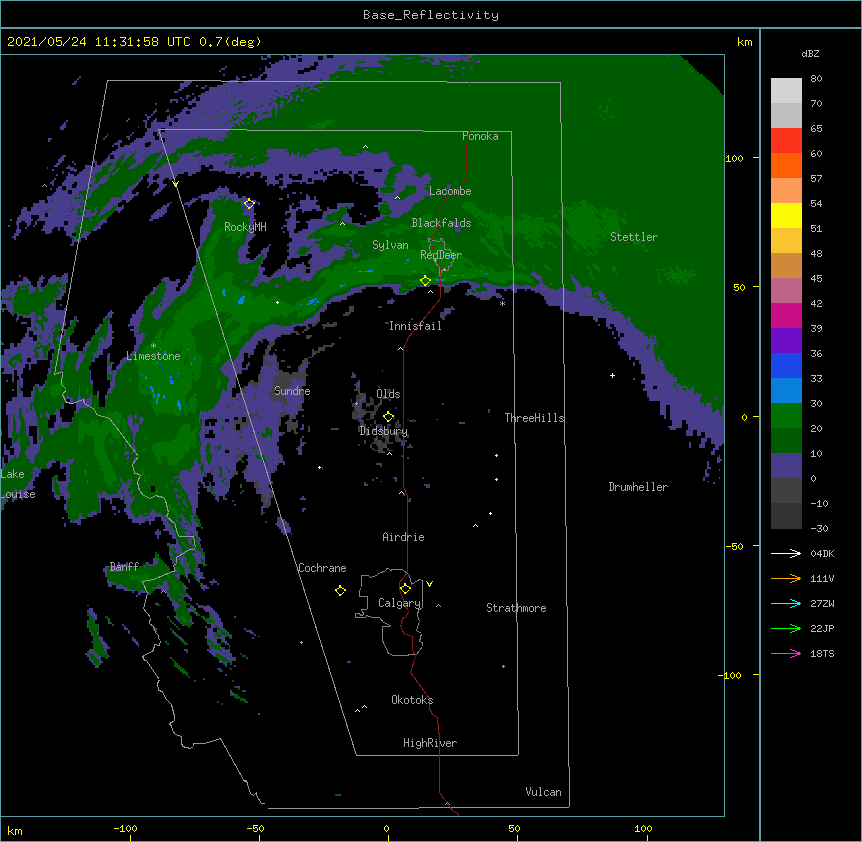
Task: Click the HighRiver city label
Action: coord(430,743)
